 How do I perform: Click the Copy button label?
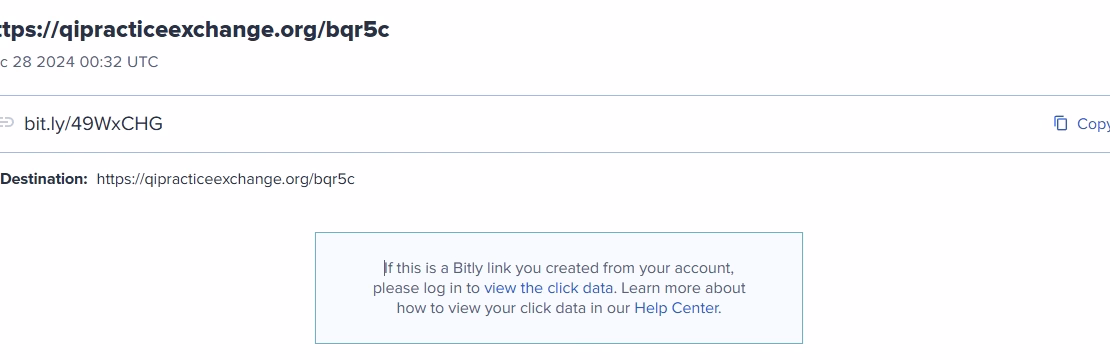coord(1093,124)
